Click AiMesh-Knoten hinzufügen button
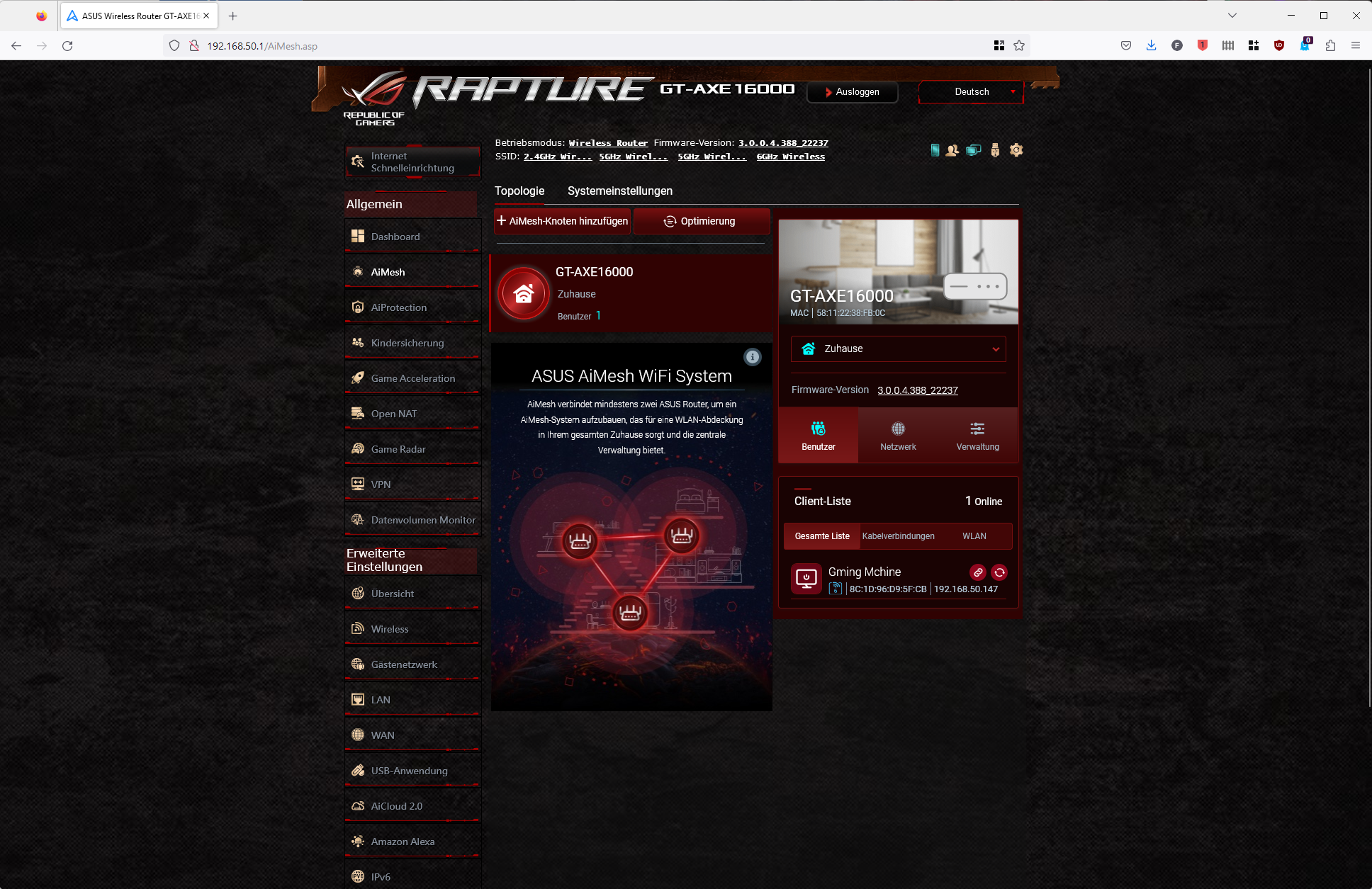Viewport: 1372px width, 889px height. point(562,221)
